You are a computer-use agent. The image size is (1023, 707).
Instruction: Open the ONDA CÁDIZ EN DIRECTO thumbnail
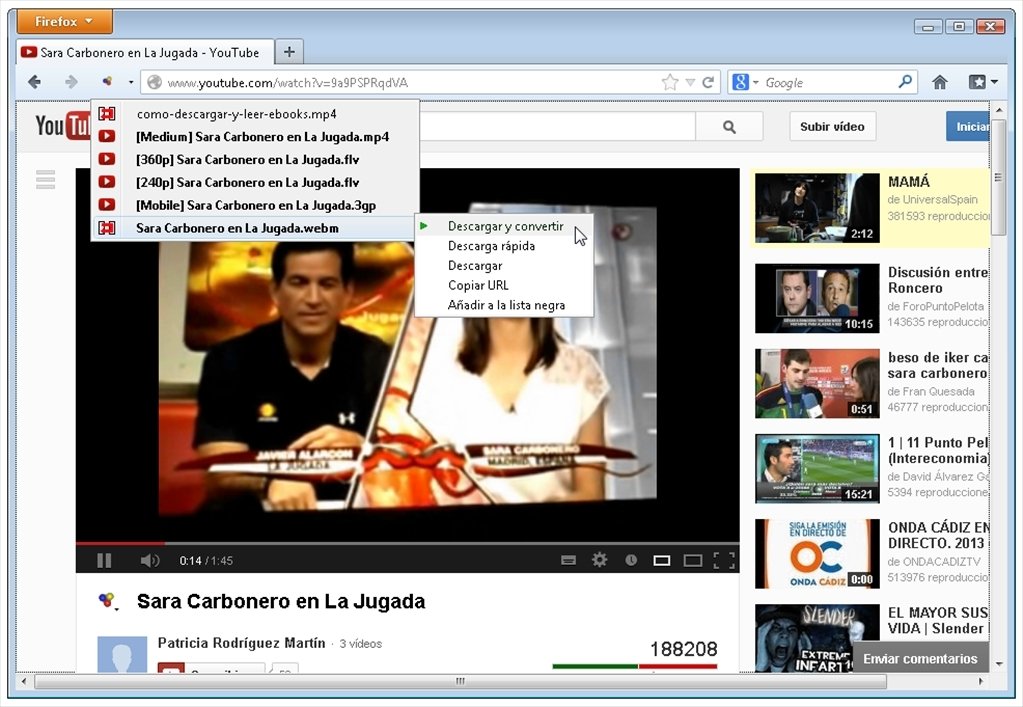(x=817, y=554)
